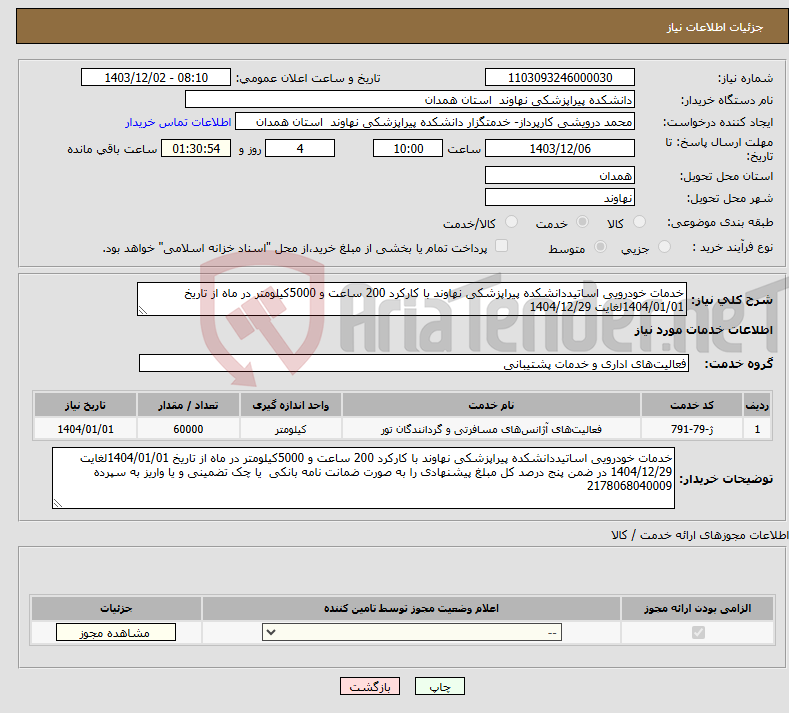Click the service code cell ژ-79-791
Image resolution: width=789 pixels, height=713 pixels.
pos(692,429)
